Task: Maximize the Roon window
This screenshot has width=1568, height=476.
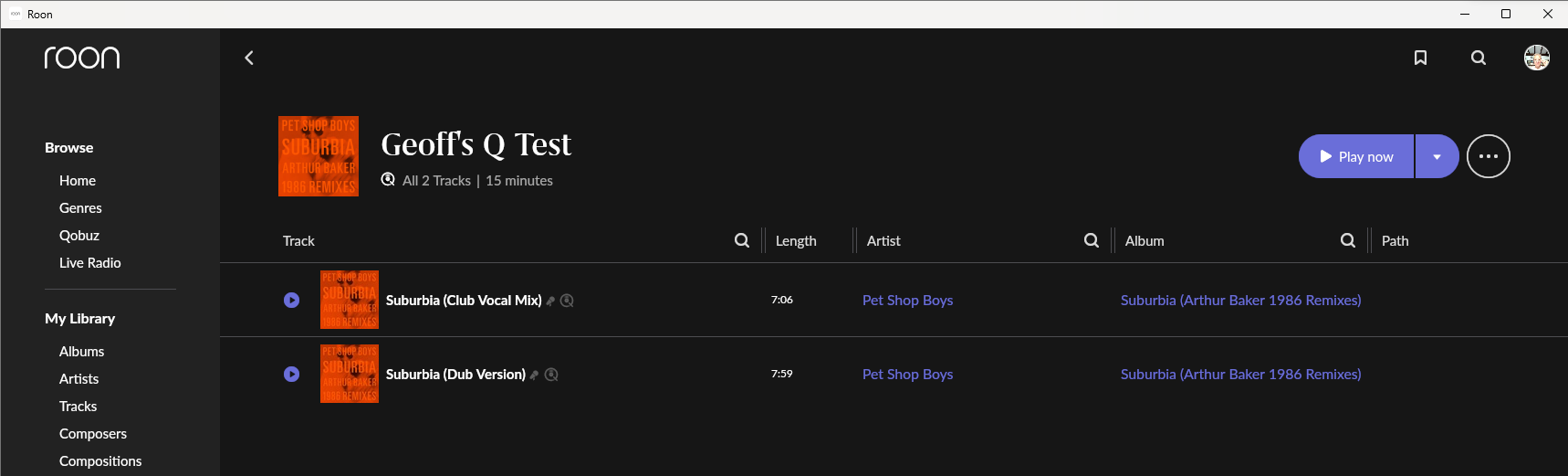Action: pos(1506,14)
